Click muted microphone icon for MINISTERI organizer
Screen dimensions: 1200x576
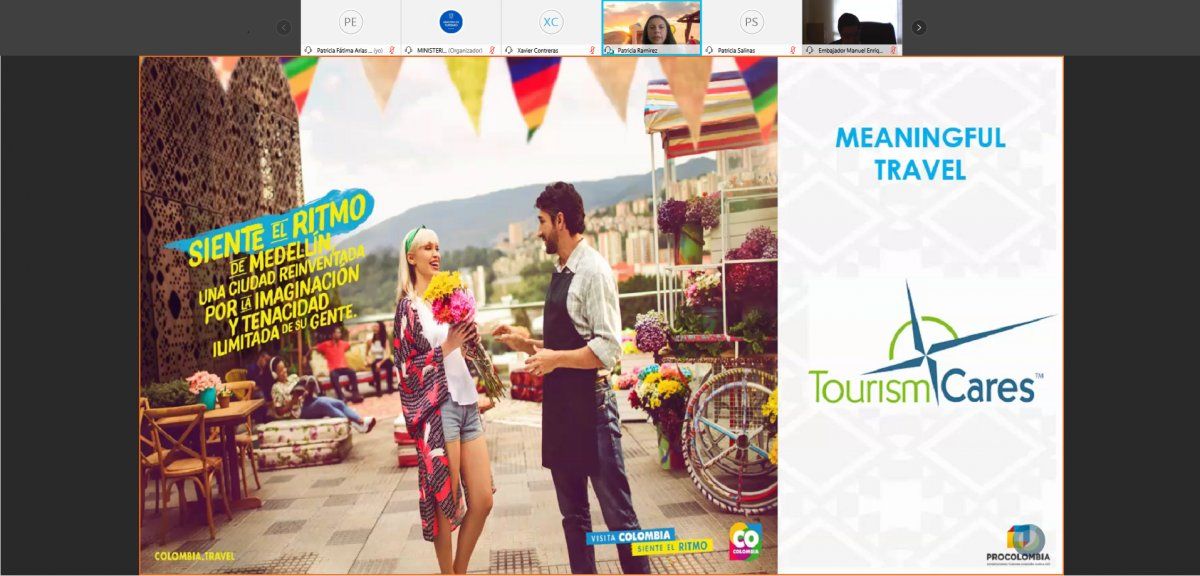[492, 50]
